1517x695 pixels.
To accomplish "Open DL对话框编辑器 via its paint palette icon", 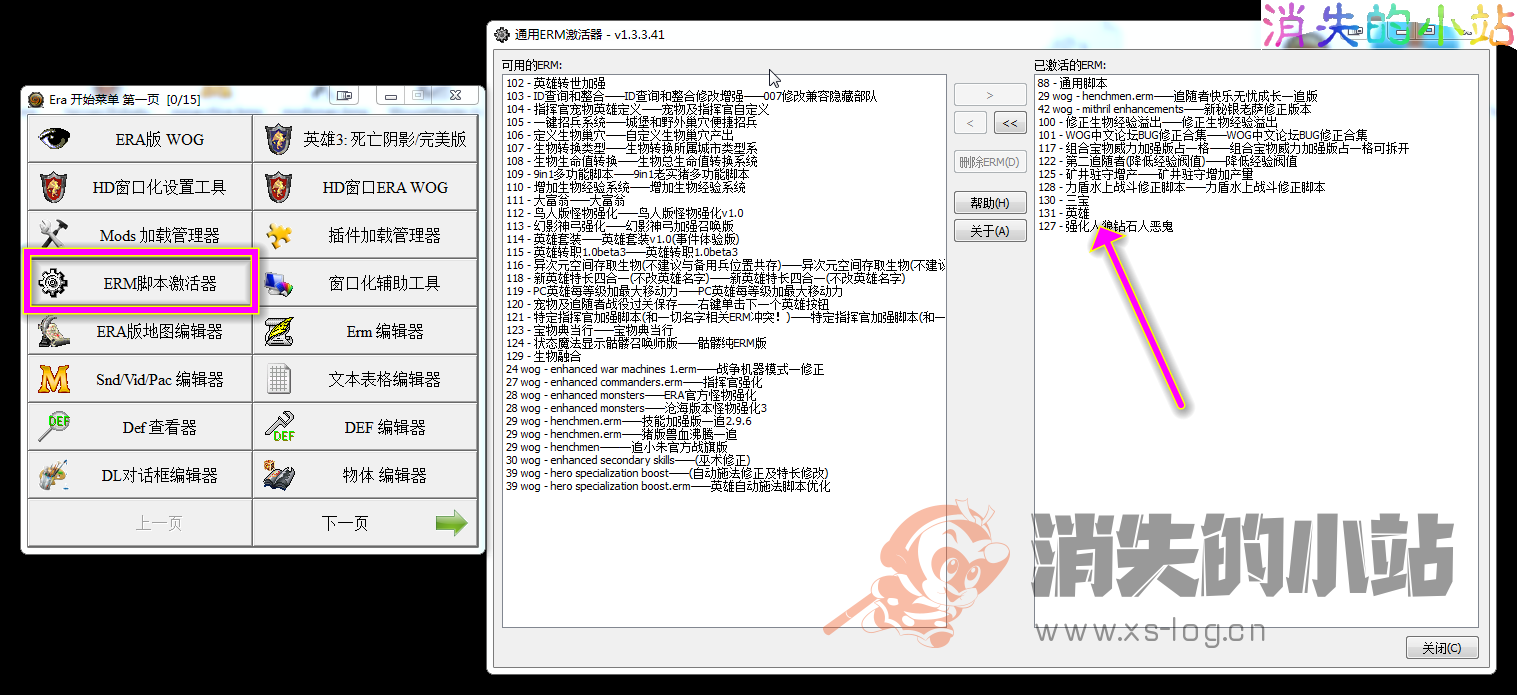I will (53, 475).
